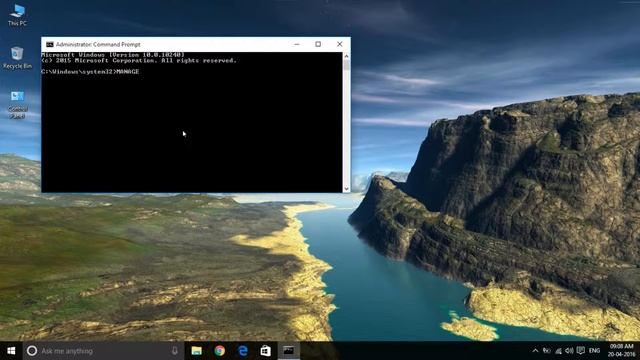Image resolution: width=640 pixels, height=360 pixels.
Task: Click the battery tray icon
Action: coord(547,351)
